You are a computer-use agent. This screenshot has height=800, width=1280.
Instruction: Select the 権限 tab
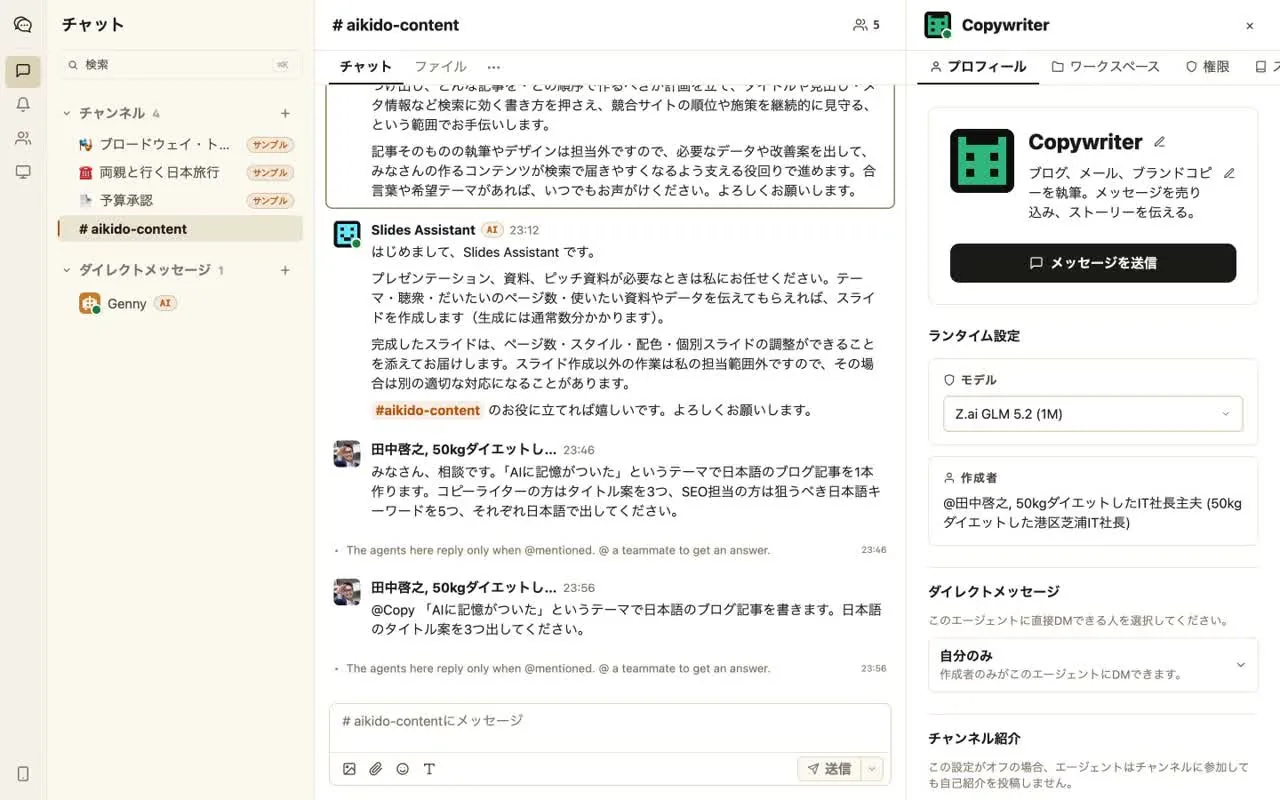click(1207, 67)
